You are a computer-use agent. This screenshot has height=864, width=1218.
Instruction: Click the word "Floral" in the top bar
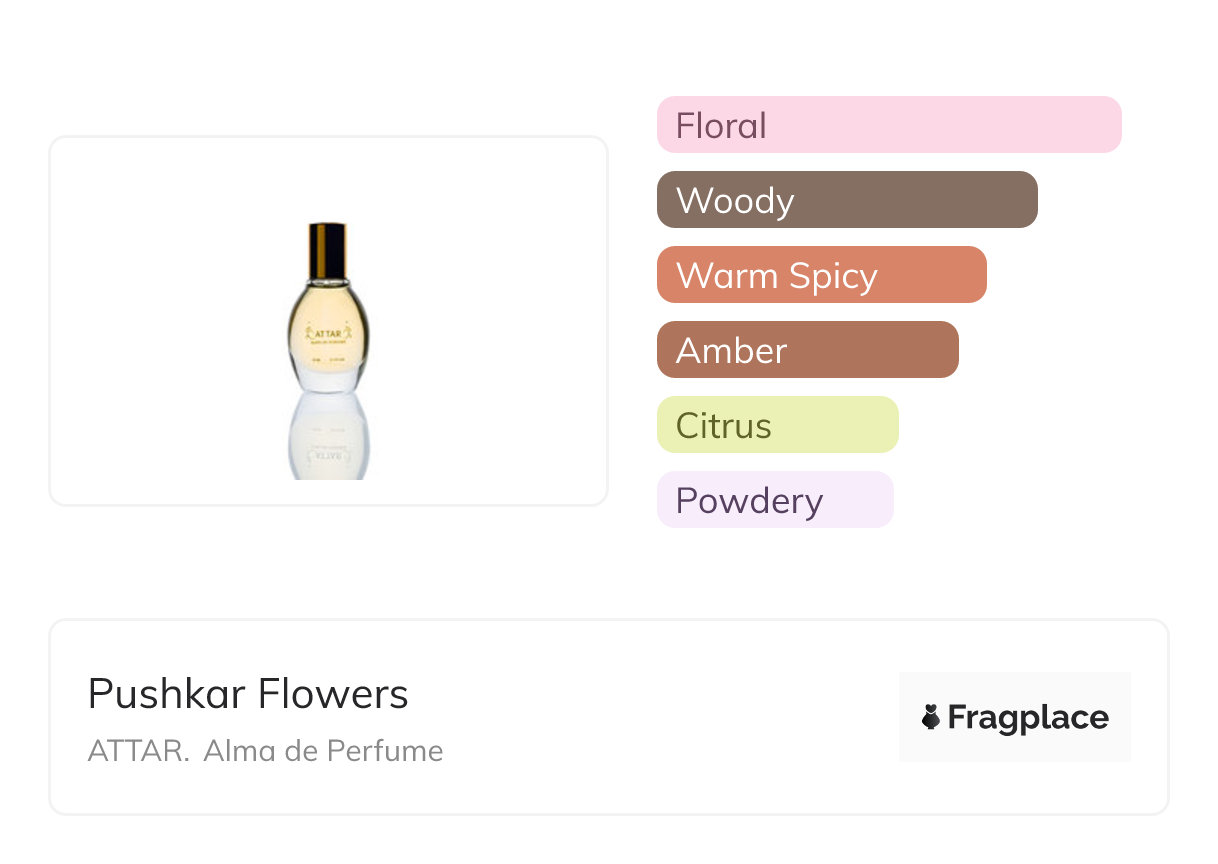[721, 126]
